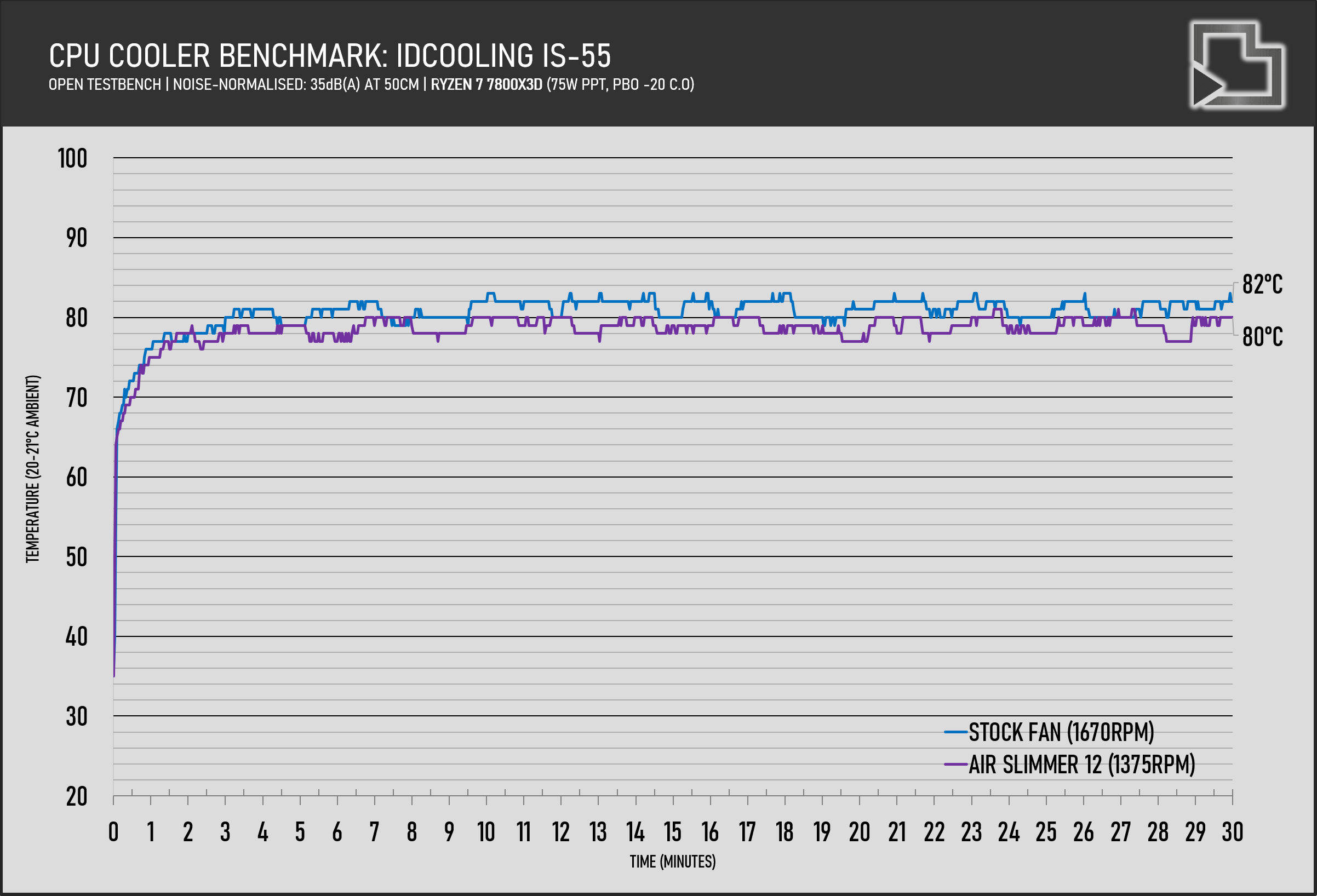
Task: Click the 'Ryzen 7 7800X3D' text in the subtitle
Action: (486, 84)
